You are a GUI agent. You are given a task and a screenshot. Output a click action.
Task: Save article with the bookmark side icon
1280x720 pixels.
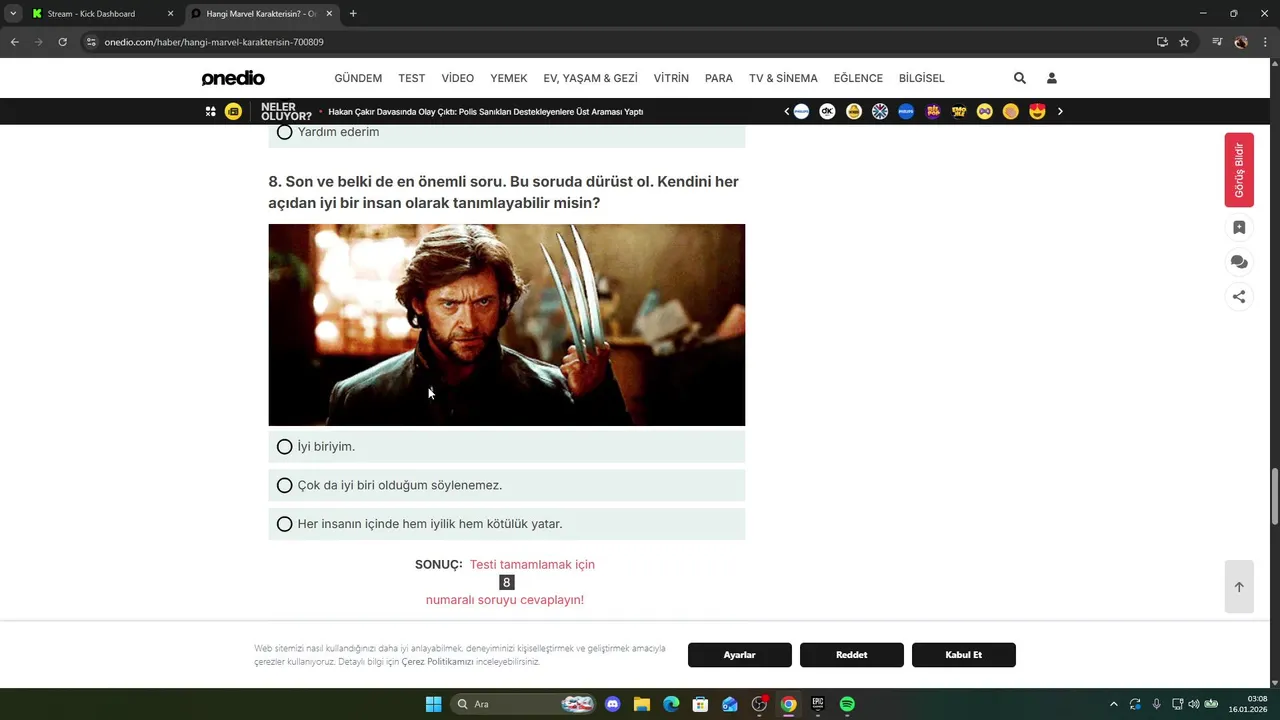pos(1239,228)
